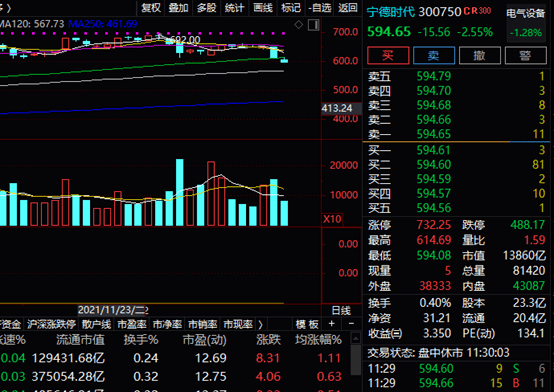The width and height of the screenshot is (554, 392).
Task: Click 标记 to mark stock
Action: (291, 8)
